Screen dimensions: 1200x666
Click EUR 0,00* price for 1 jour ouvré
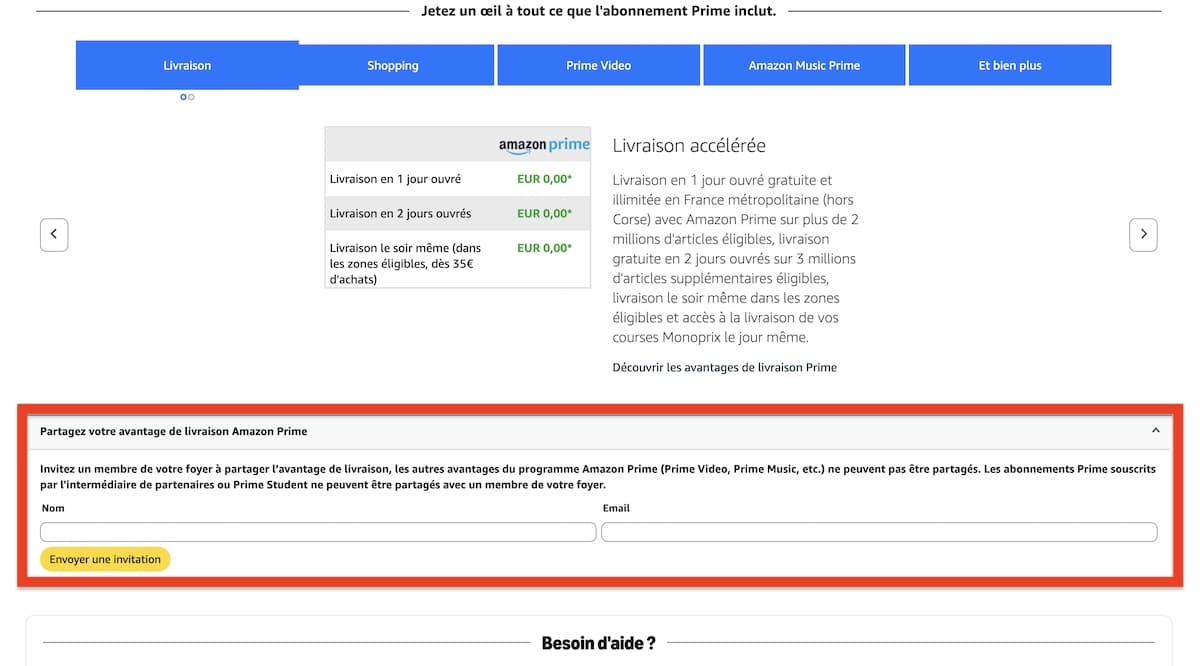click(544, 179)
